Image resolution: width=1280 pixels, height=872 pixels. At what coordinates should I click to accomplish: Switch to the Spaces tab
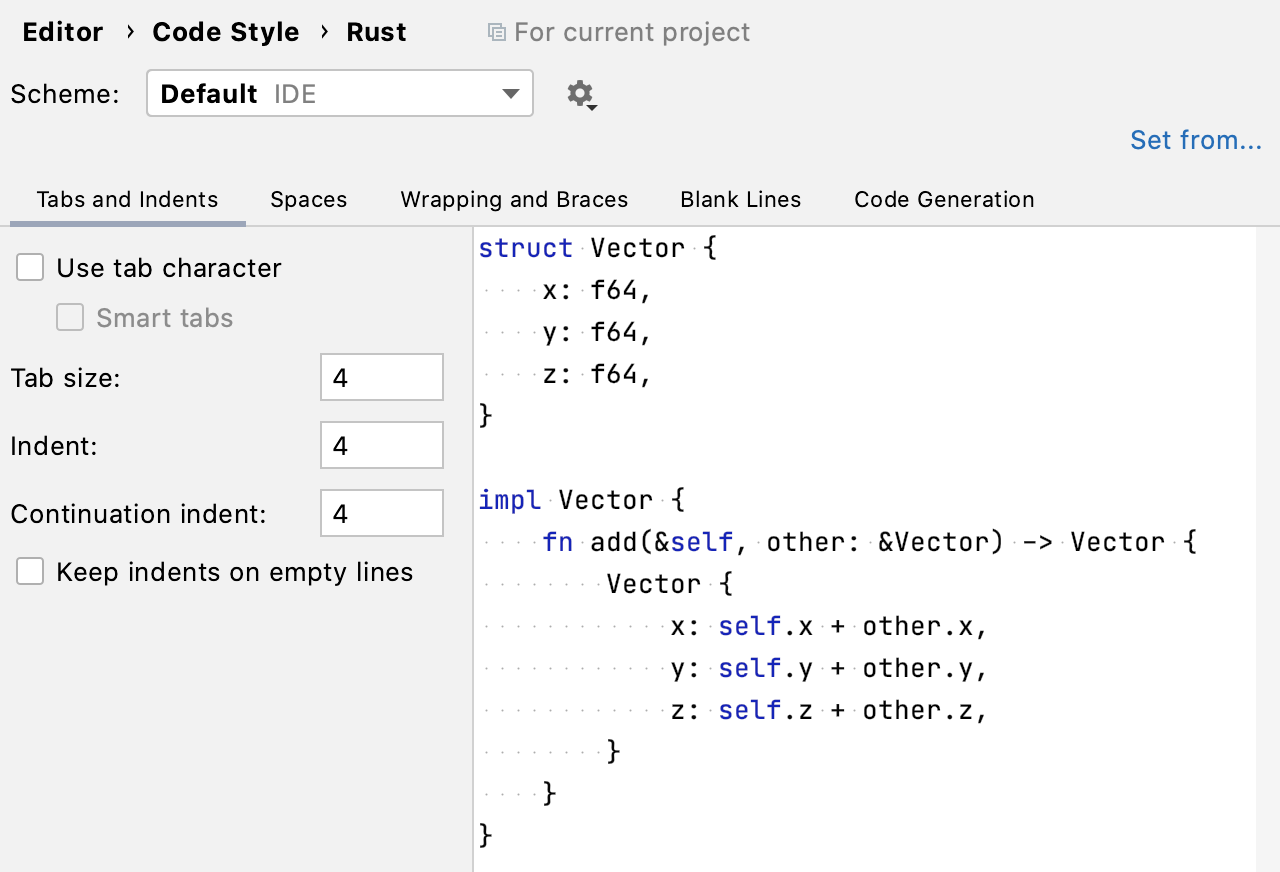308,199
